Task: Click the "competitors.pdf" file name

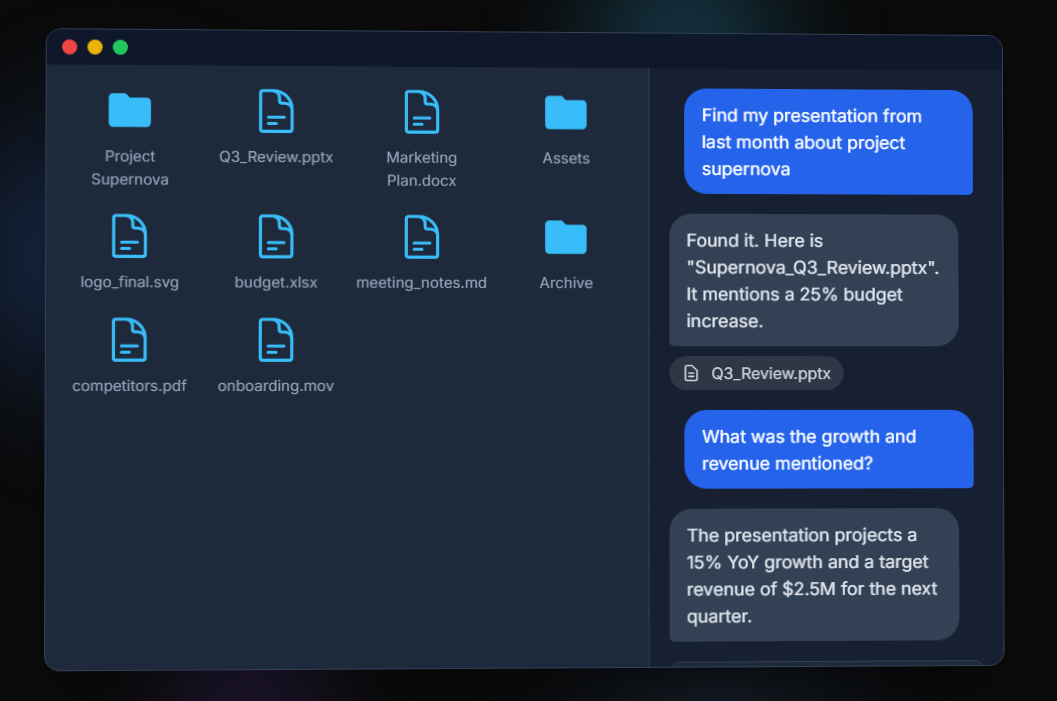Action: click(129, 386)
